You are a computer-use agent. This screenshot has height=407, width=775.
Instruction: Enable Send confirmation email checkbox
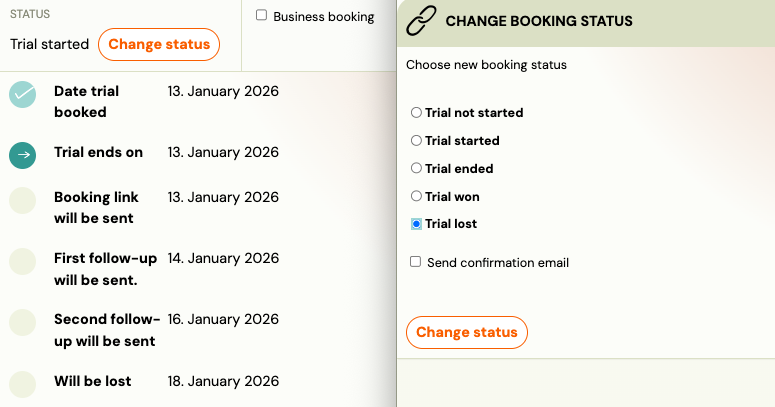416,262
